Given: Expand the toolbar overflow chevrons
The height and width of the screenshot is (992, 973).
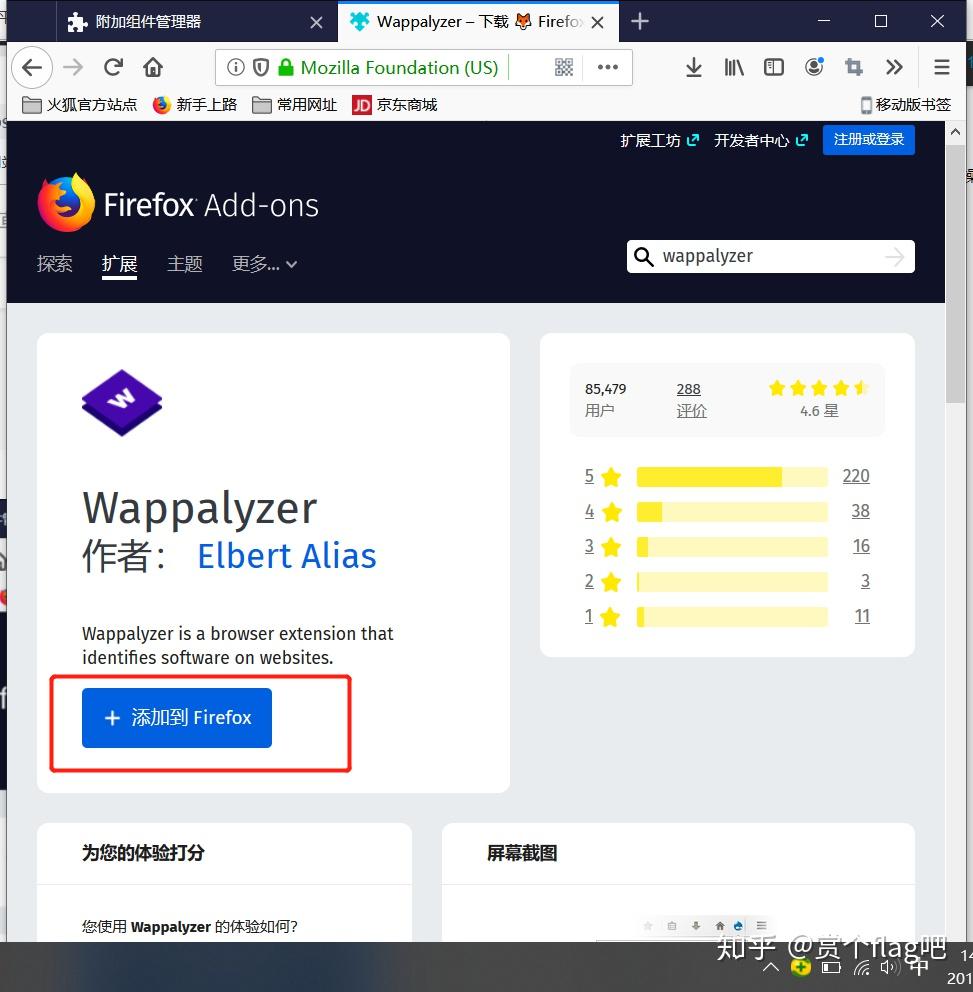Looking at the screenshot, I should (894, 67).
